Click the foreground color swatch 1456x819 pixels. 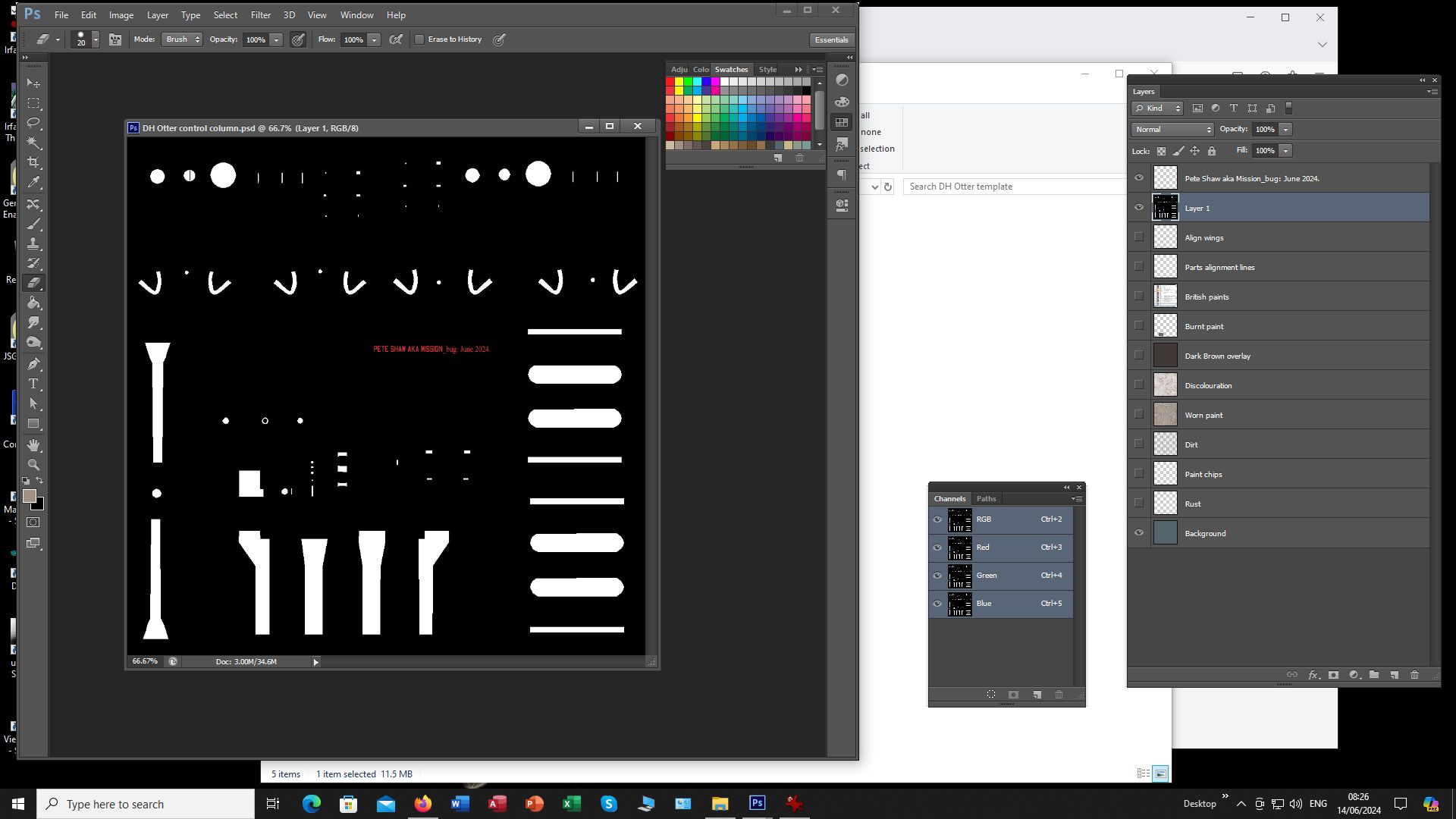point(29,496)
